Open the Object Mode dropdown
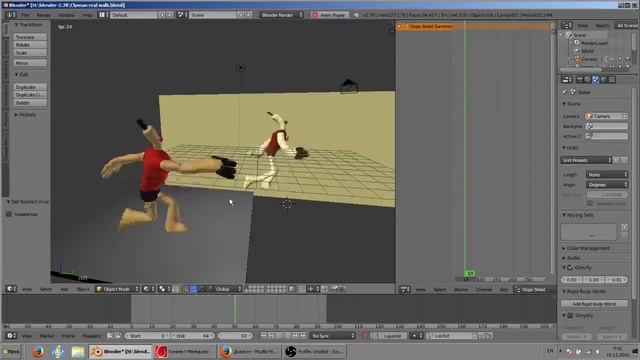640x360 pixels. pyautogui.click(x=117, y=289)
